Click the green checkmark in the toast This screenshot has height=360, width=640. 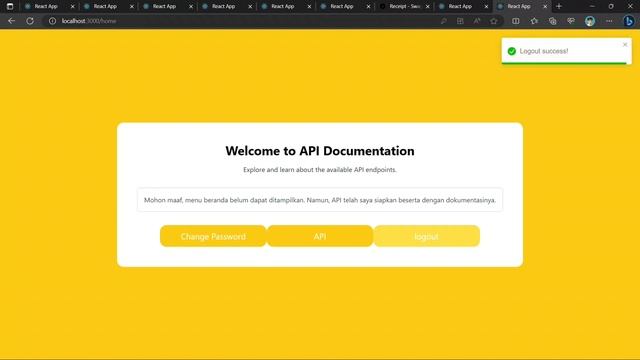(511, 51)
